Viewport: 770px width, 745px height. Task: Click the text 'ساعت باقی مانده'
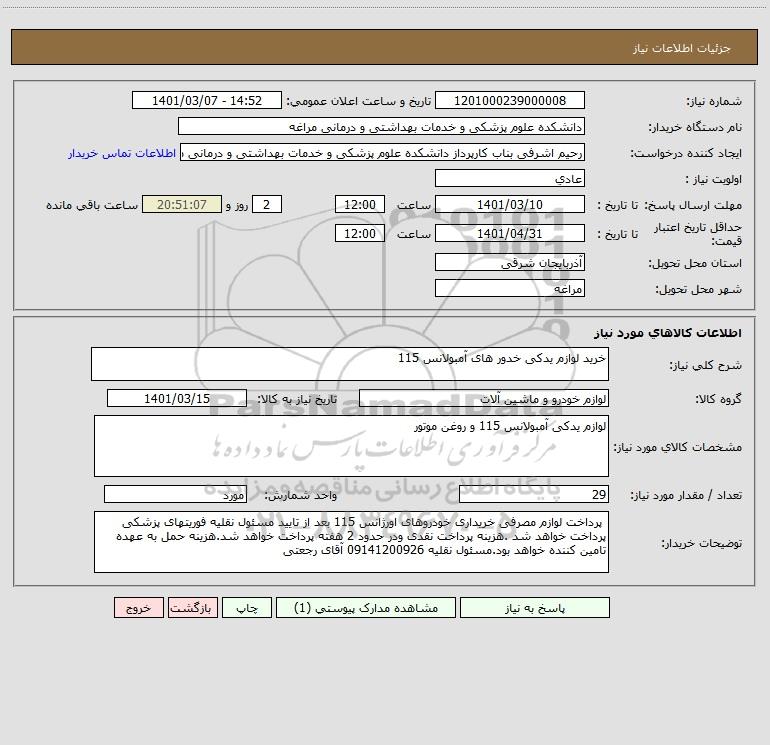click(x=92, y=205)
